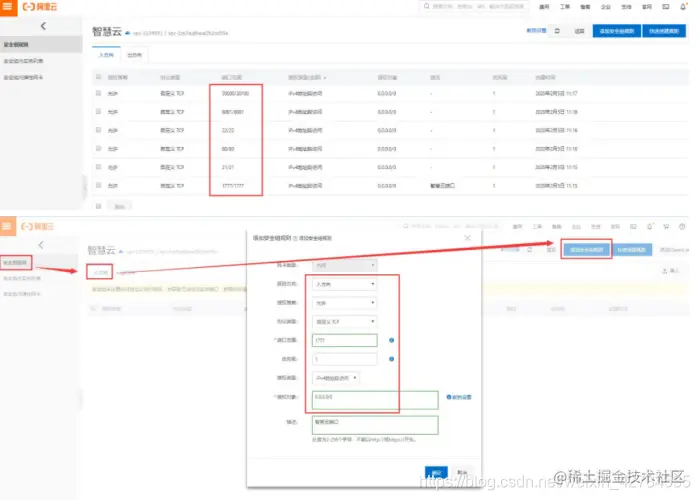Image resolution: width=700 pixels, height=500 pixels.
Task: Check the rule row with port 8081/8081
Action: point(99,111)
